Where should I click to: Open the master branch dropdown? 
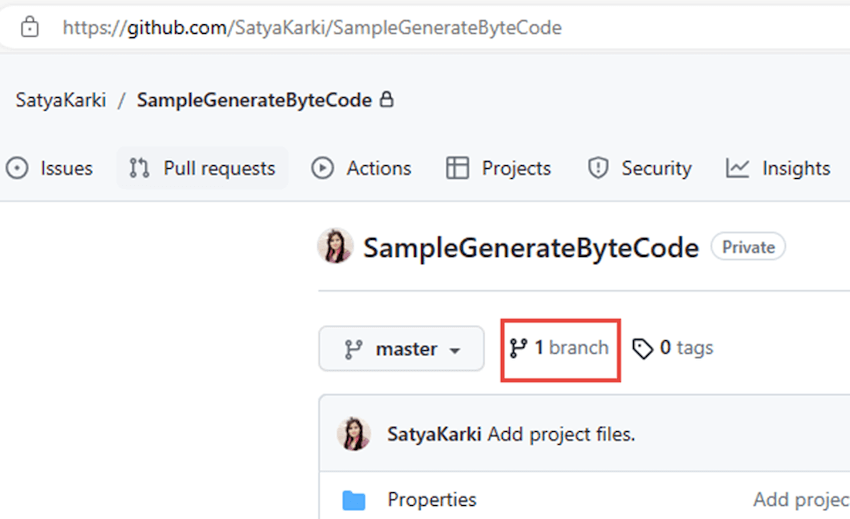pyautogui.click(x=401, y=349)
